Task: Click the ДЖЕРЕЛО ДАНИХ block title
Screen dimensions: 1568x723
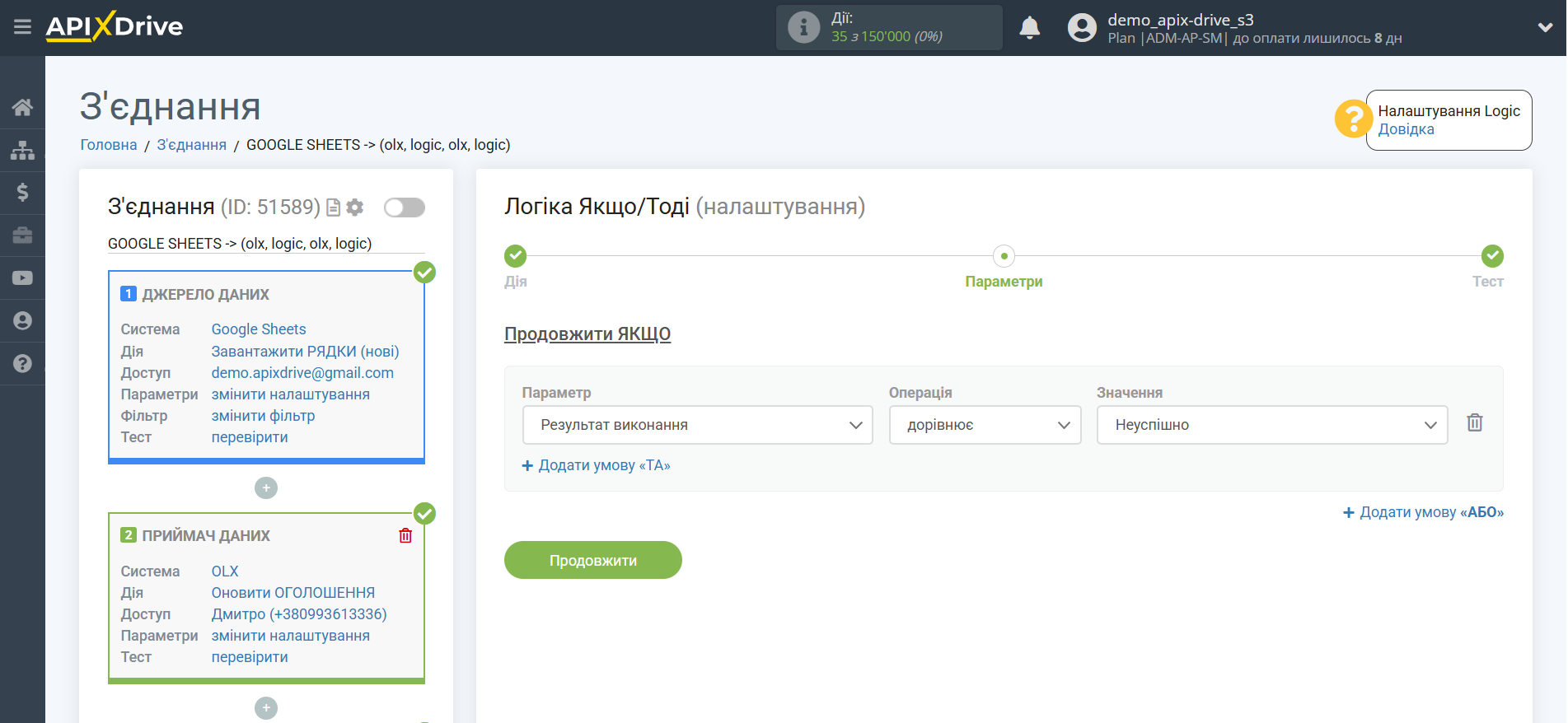Action: tap(205, 295)
